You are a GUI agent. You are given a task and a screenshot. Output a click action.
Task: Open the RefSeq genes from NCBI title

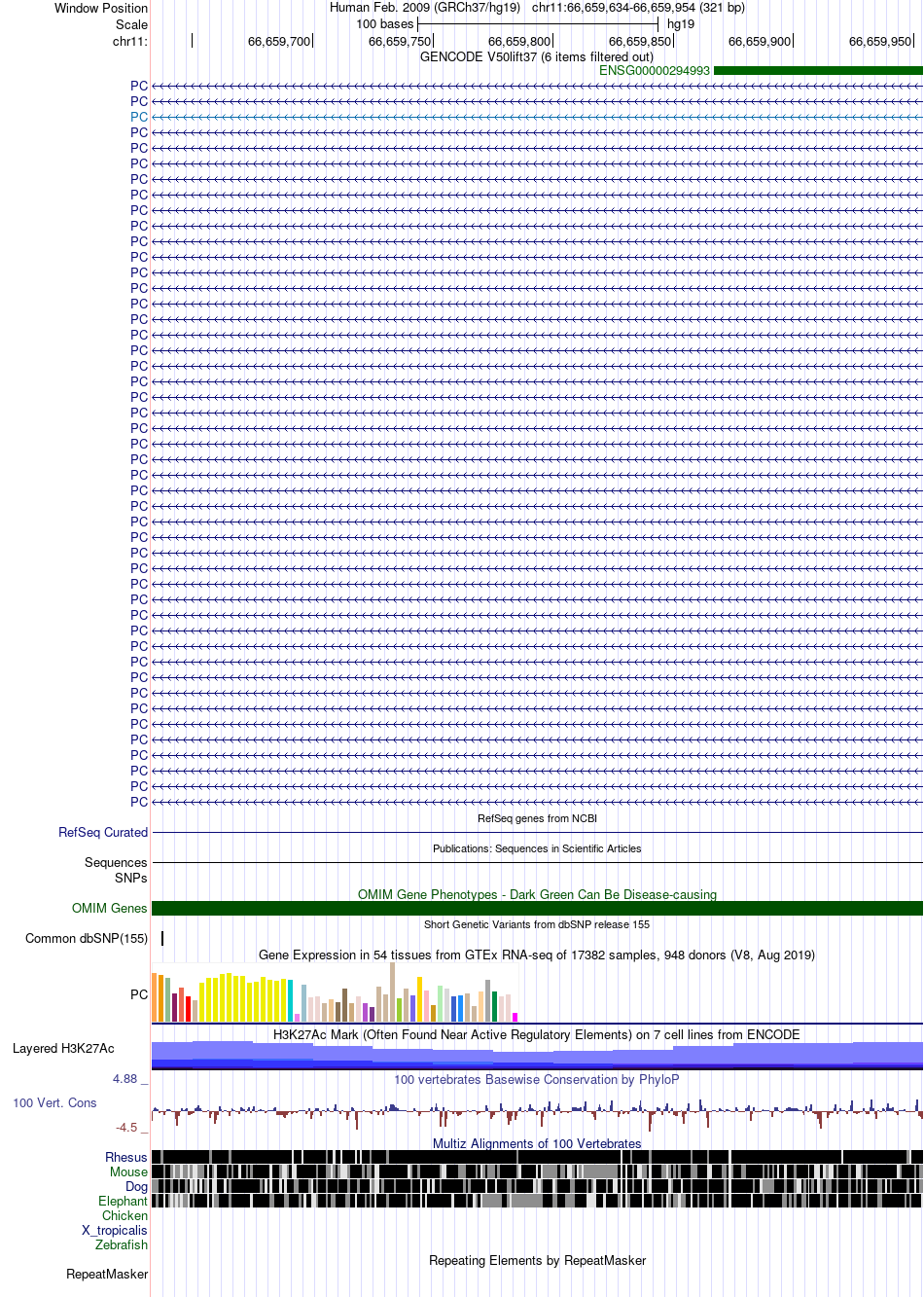coord(537,818)
